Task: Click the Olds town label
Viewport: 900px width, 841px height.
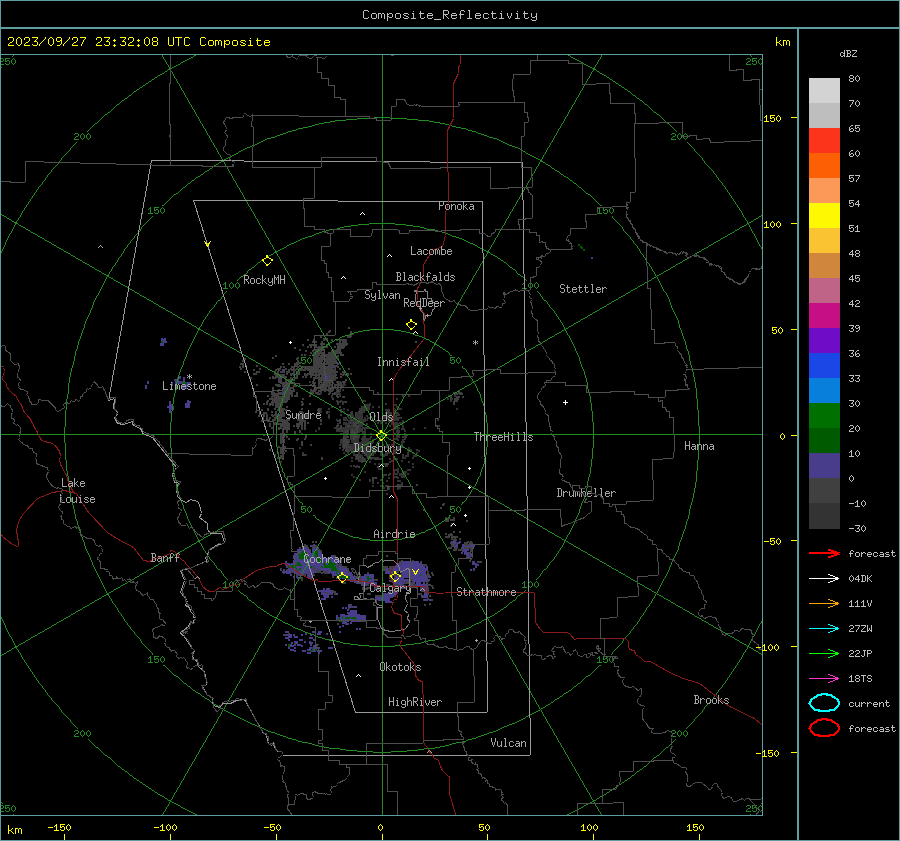Action: point(381,417)
